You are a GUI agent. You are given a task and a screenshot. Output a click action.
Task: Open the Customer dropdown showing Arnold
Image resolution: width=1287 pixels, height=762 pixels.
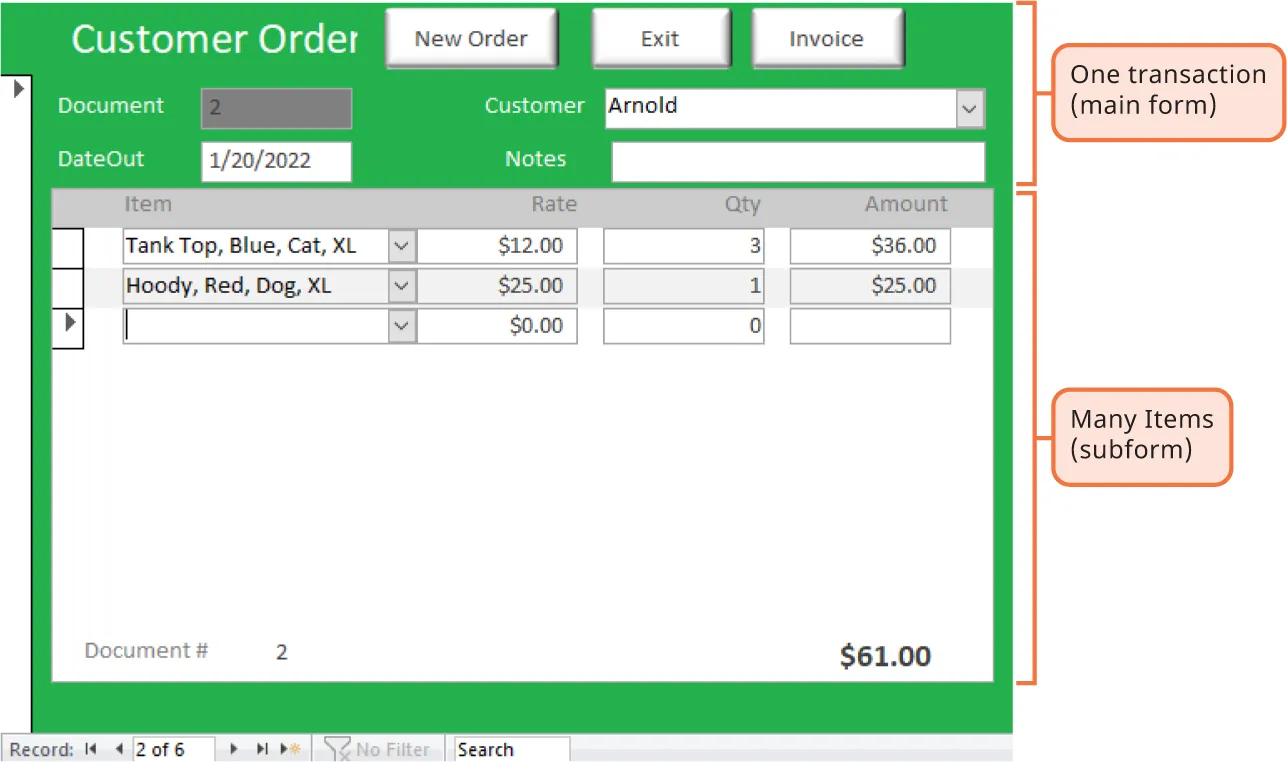coord(968,108)
